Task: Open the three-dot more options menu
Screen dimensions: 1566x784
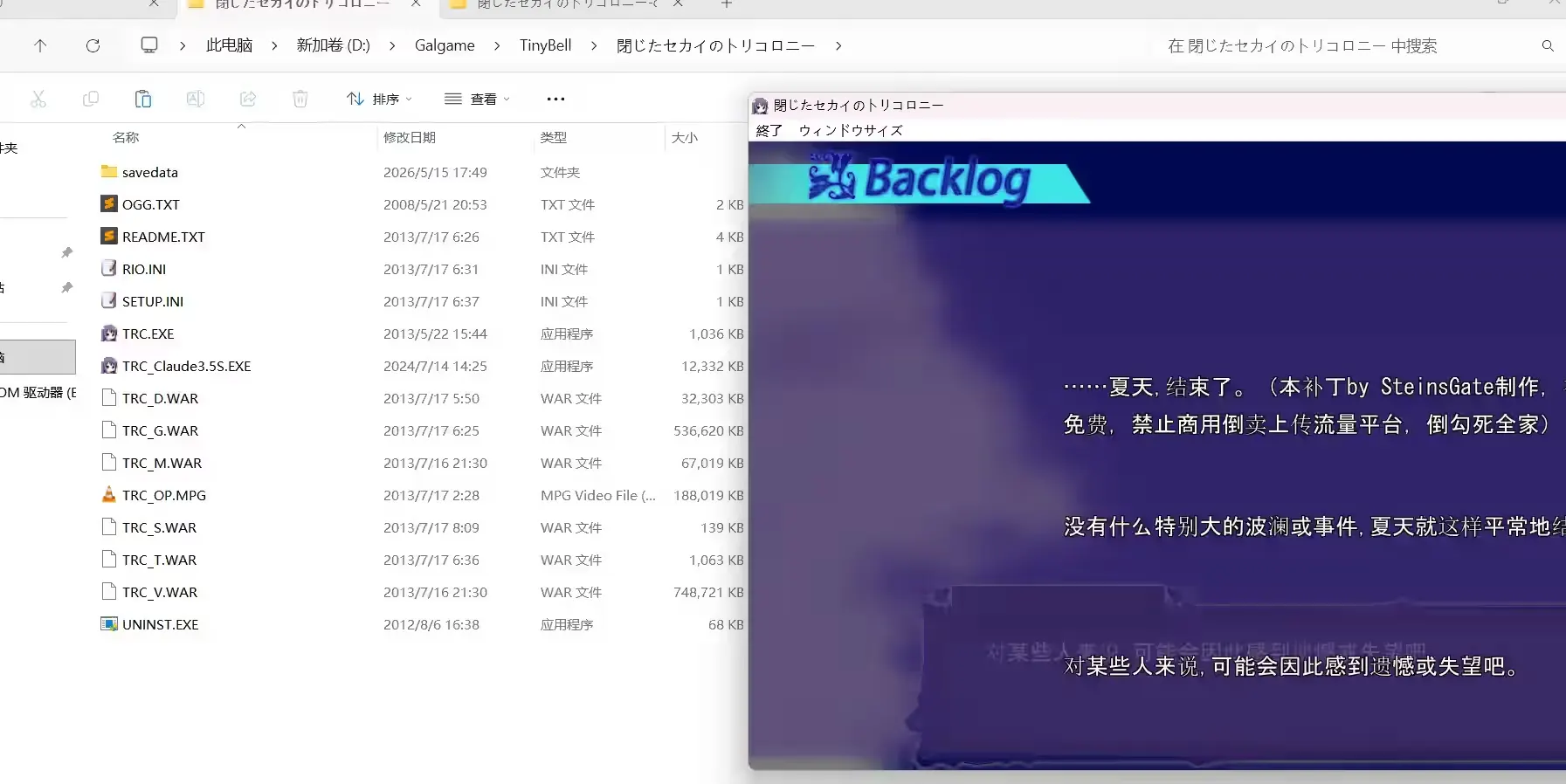Action: pos(555,99)
